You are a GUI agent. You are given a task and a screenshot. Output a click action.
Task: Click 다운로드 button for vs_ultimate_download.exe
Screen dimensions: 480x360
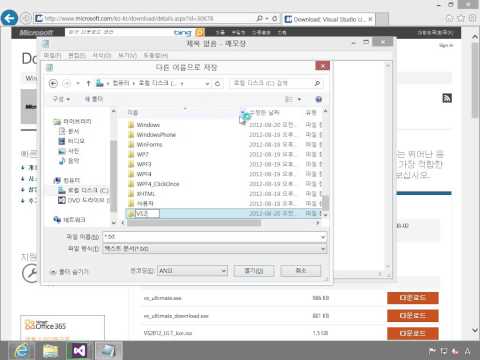(x=413, y=316)
